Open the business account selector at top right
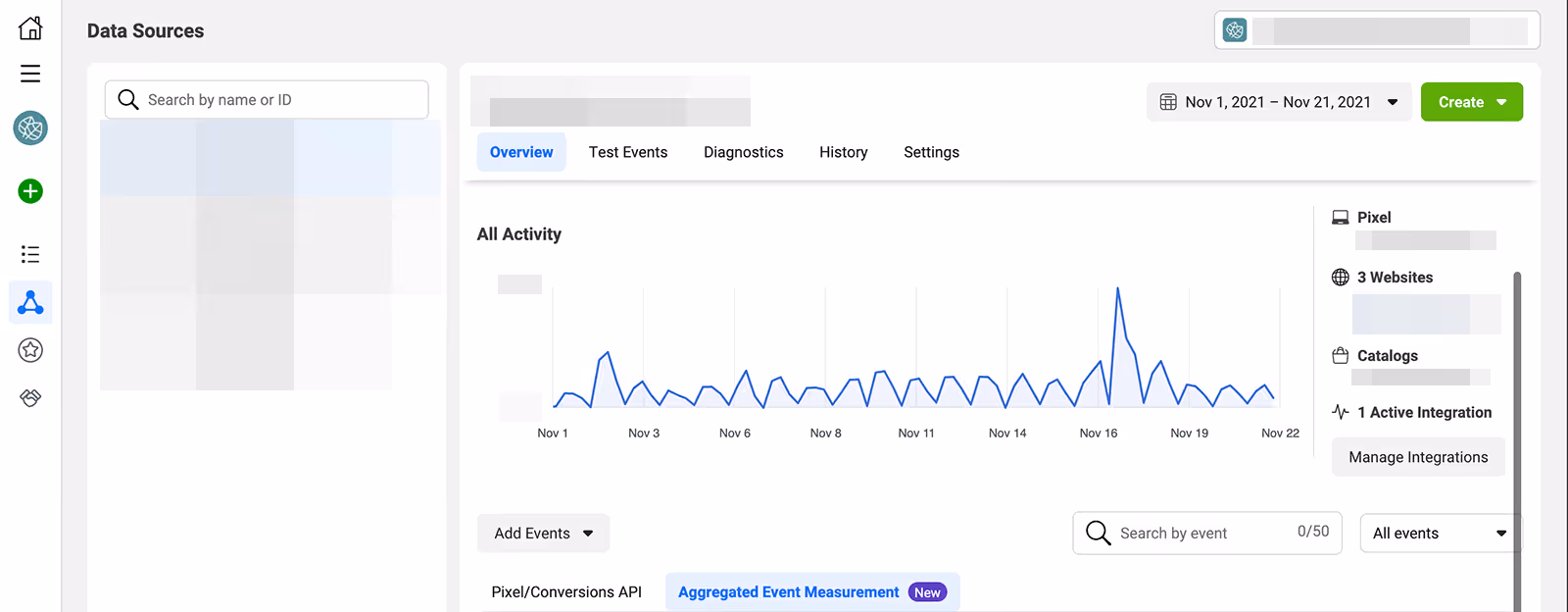 [1377, 30]
